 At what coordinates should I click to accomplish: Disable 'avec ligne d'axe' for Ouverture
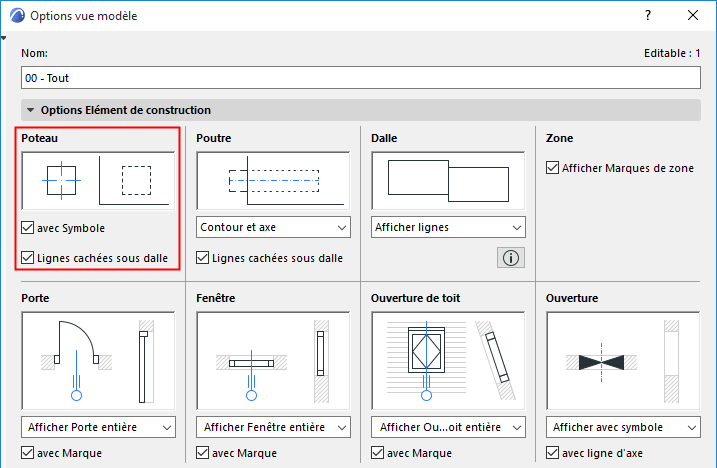point(553,453)
